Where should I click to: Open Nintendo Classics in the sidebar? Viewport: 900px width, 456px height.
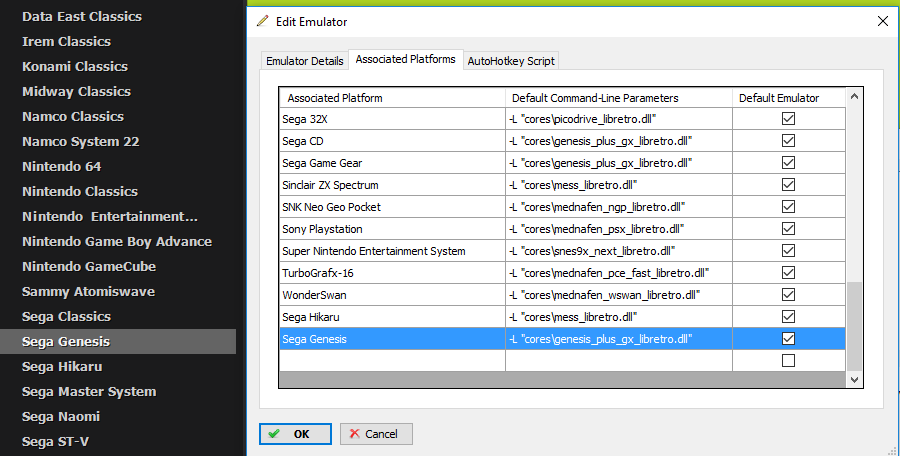[x=80, y=191]
